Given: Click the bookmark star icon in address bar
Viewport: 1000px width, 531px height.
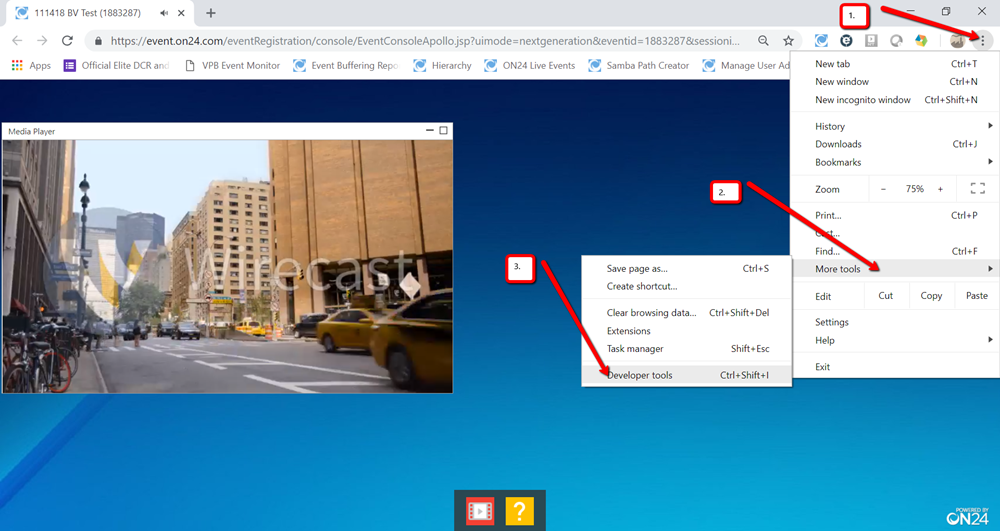Looking at the screenshot, I should [788, 41].
